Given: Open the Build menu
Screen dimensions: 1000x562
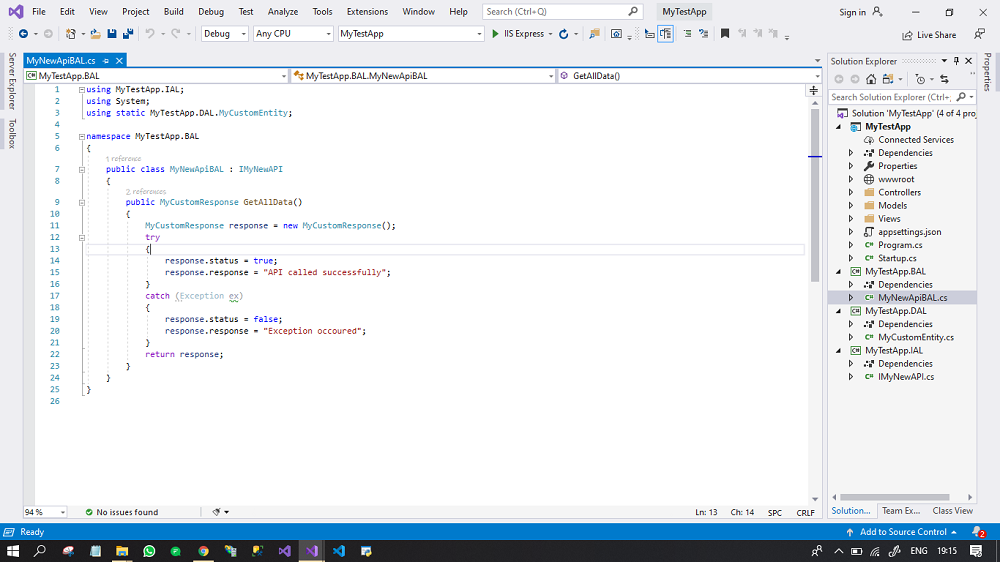Looking at the screenshot, I should 173,12.
